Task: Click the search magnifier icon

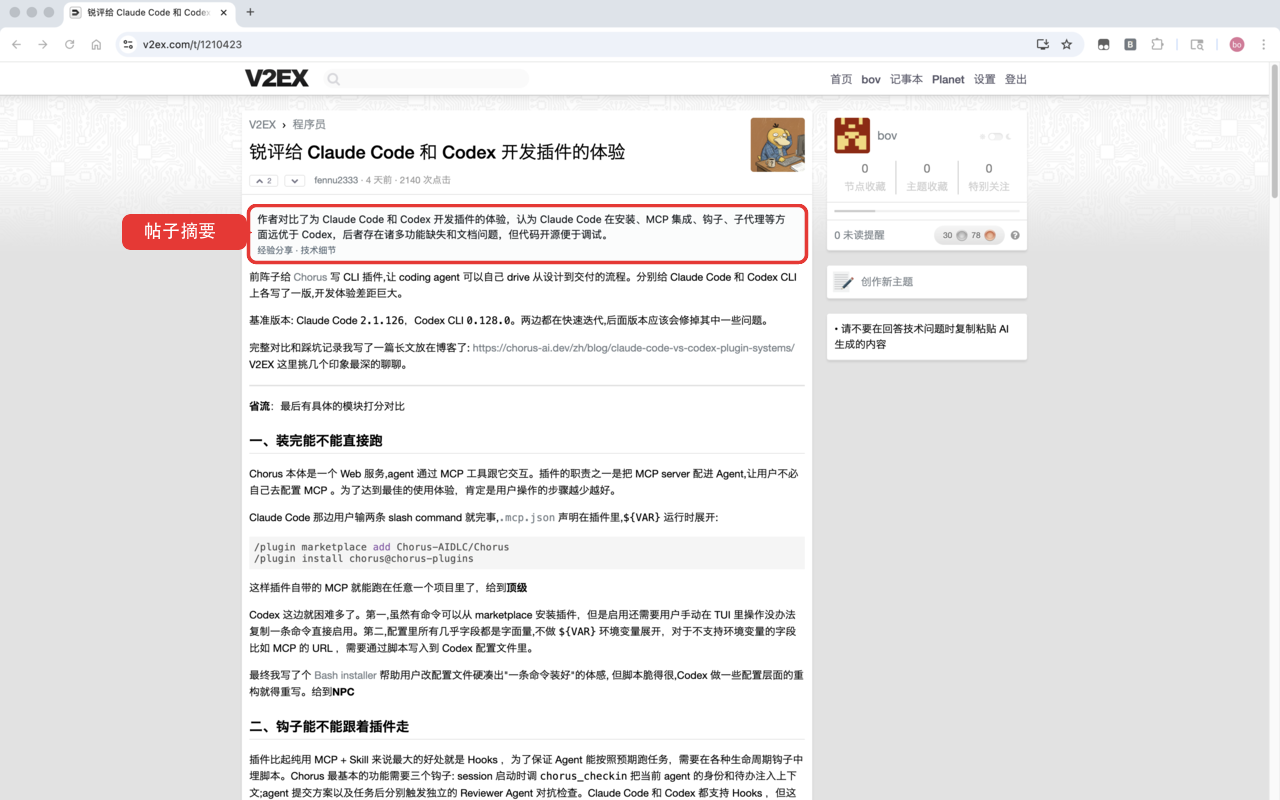Action: coord(334,79)
